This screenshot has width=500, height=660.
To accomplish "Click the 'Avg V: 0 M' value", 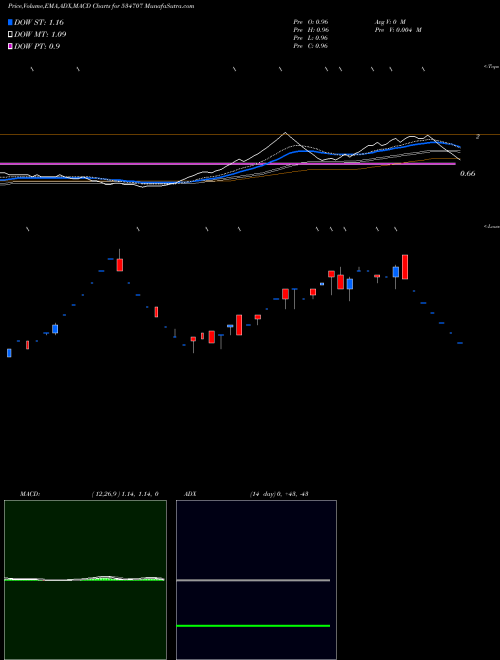I will click(x=389, y=22).
